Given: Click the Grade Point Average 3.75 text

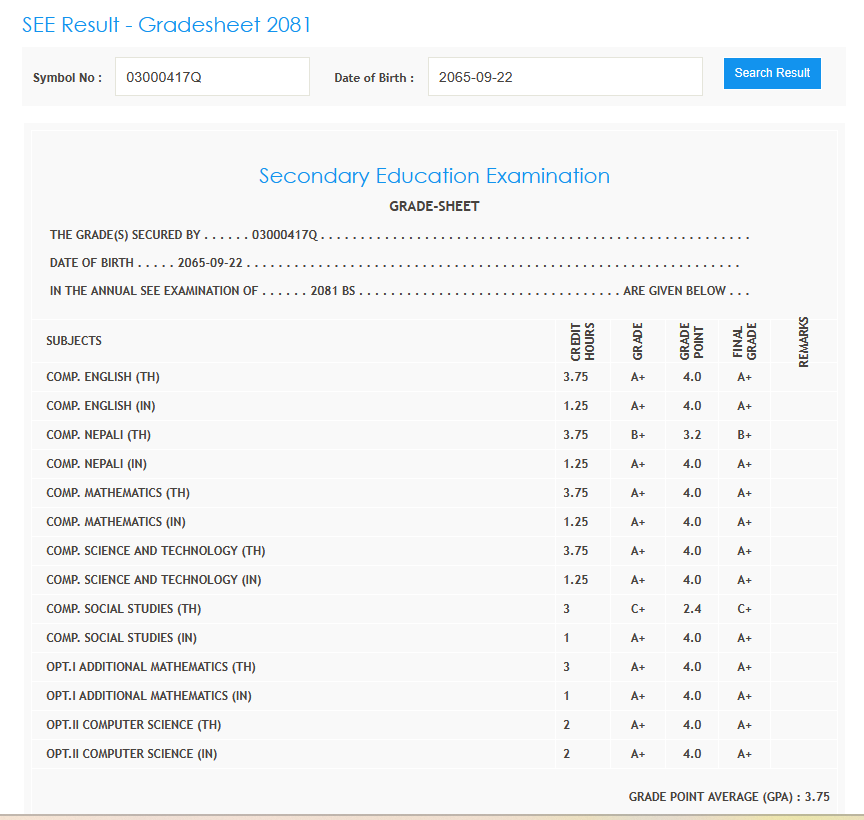Looking at the screenshot, I should pos(729,797).
